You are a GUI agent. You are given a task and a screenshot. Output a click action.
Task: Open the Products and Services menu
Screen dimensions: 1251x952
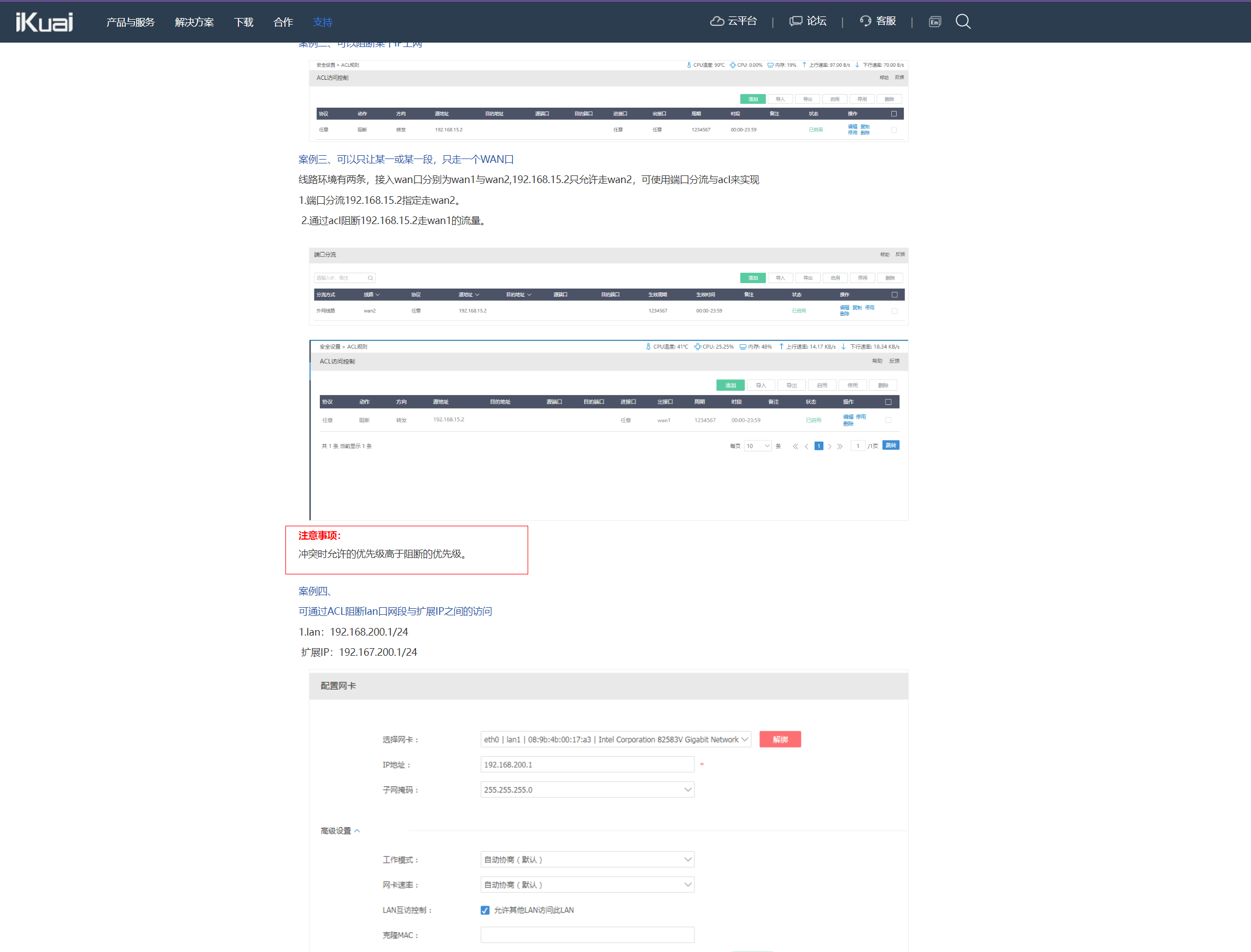[130, 22]
